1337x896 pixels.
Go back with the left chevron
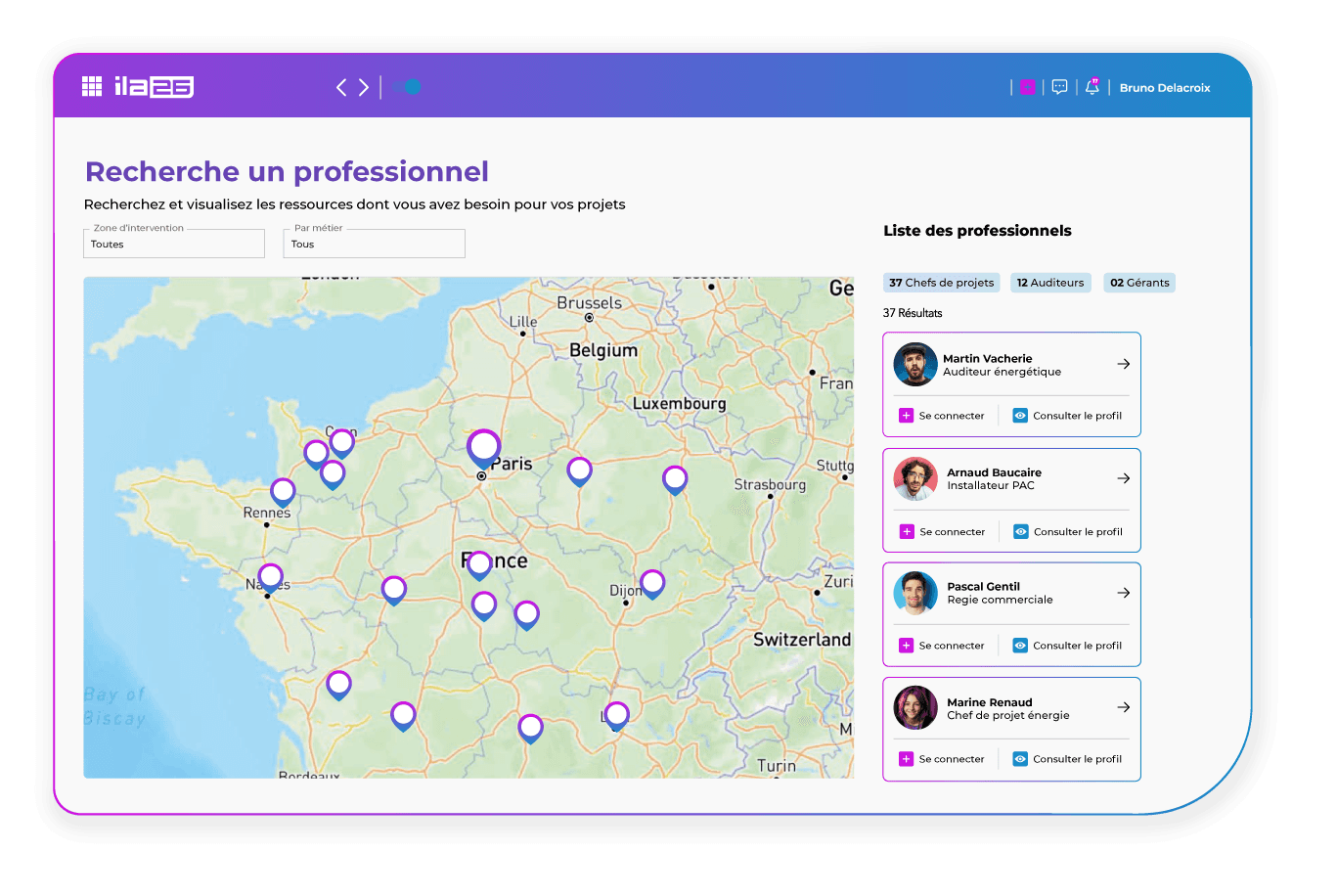(x=341, y=87)
